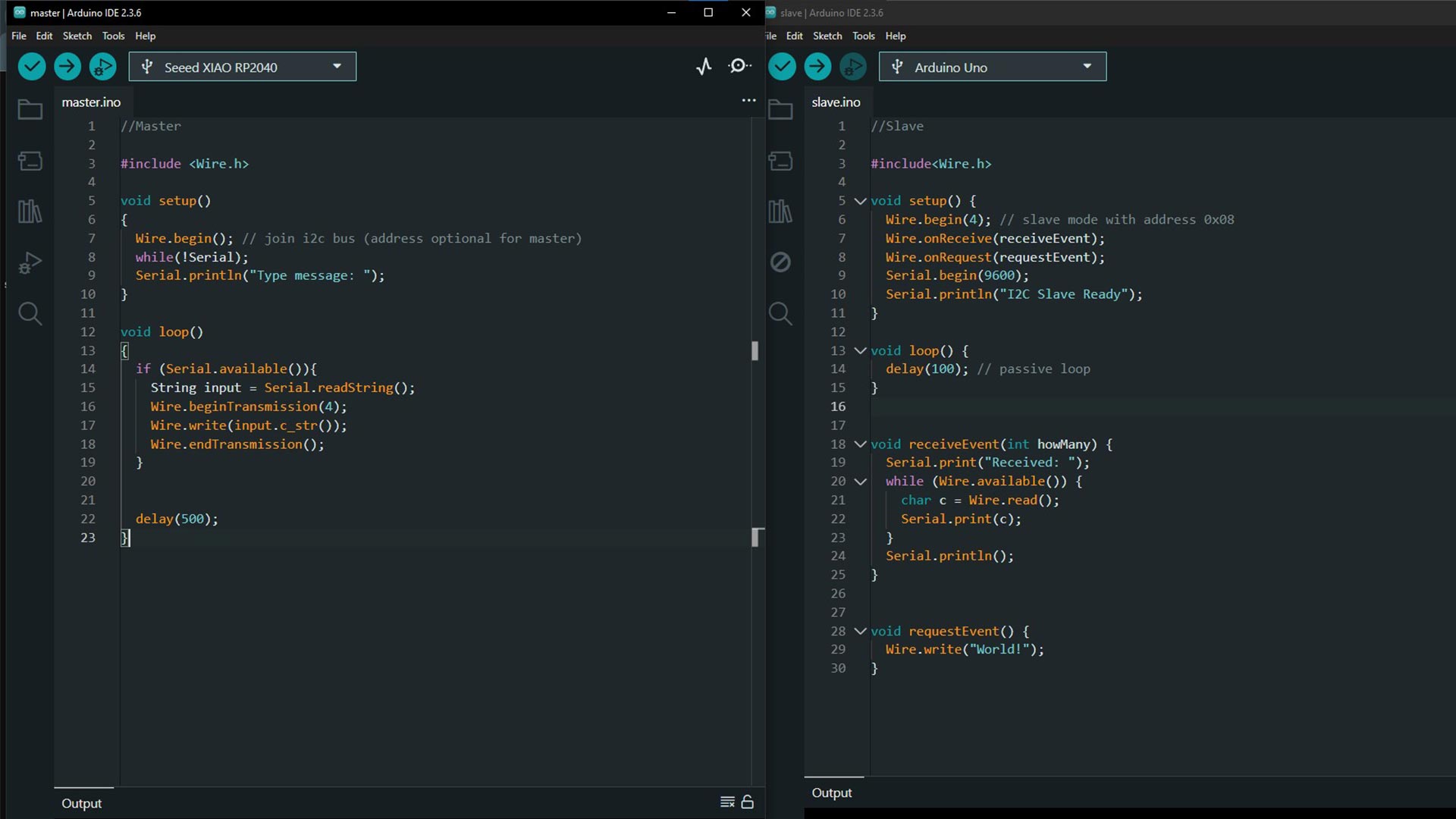Select master.ino editor tab

(x=91, y=102)
